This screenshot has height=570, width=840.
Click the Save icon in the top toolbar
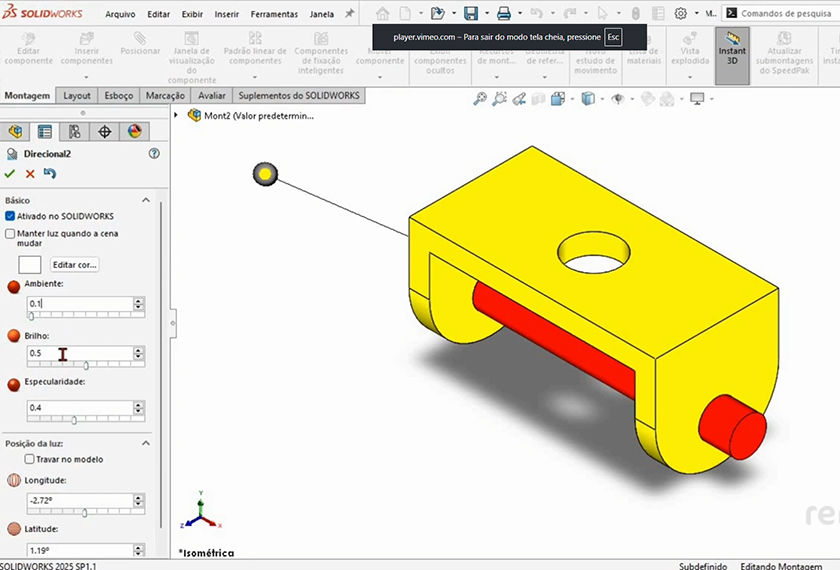[471, 14]
